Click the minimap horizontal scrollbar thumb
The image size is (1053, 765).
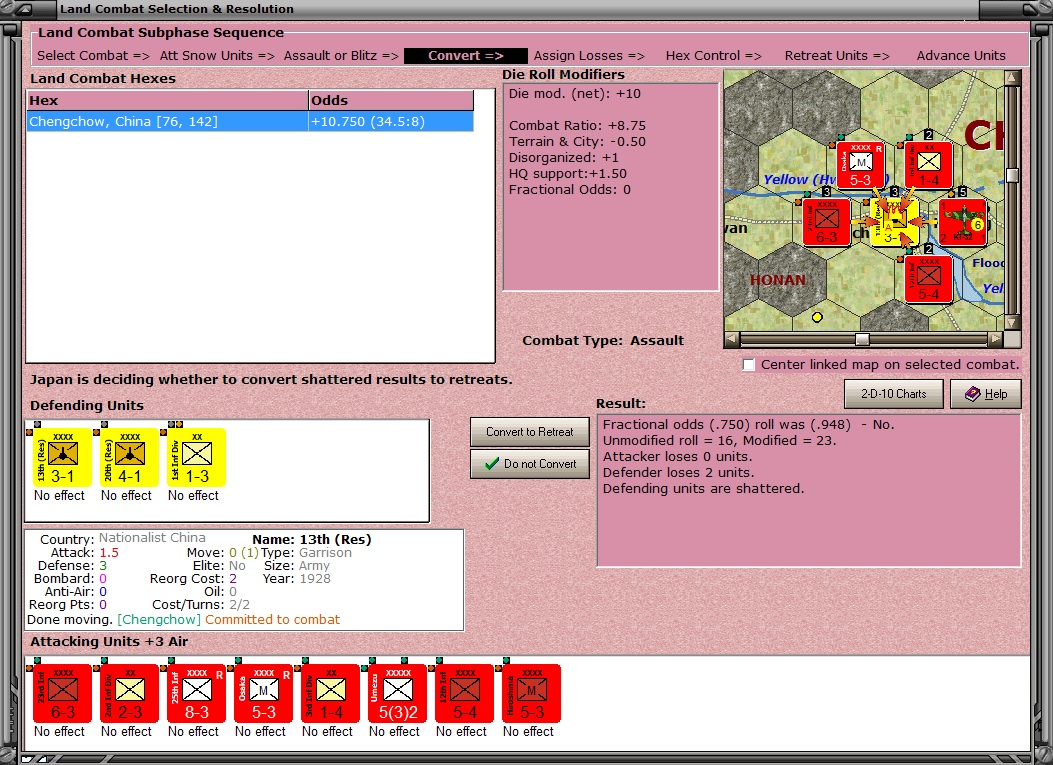(862, 339)
